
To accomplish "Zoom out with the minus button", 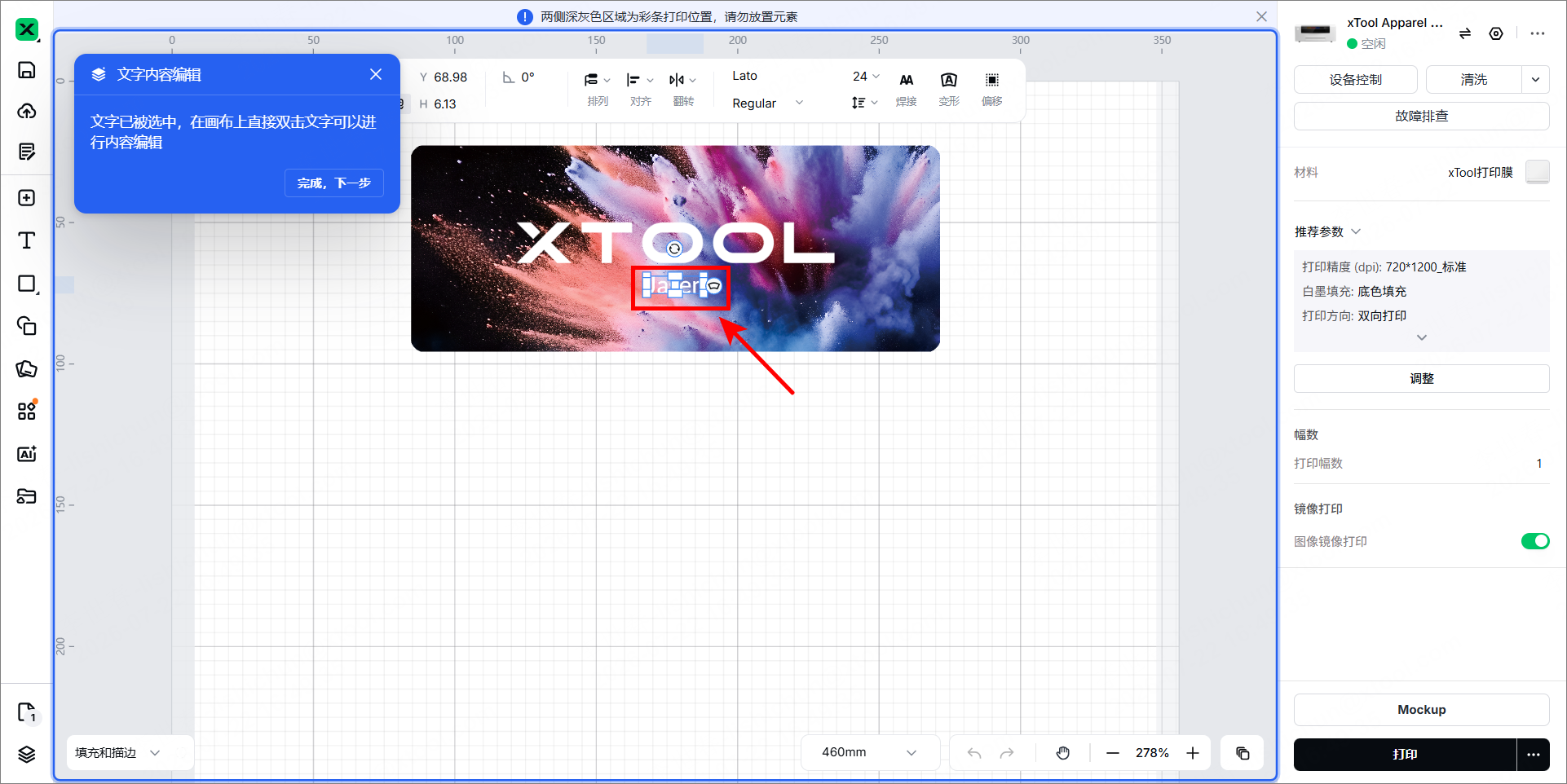I will point(1113,753).
